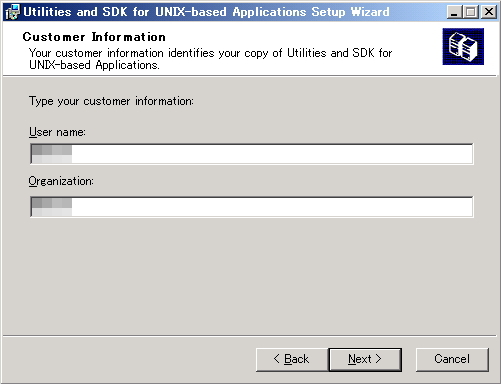Open the installer icon in title bar

click(12, 12)
